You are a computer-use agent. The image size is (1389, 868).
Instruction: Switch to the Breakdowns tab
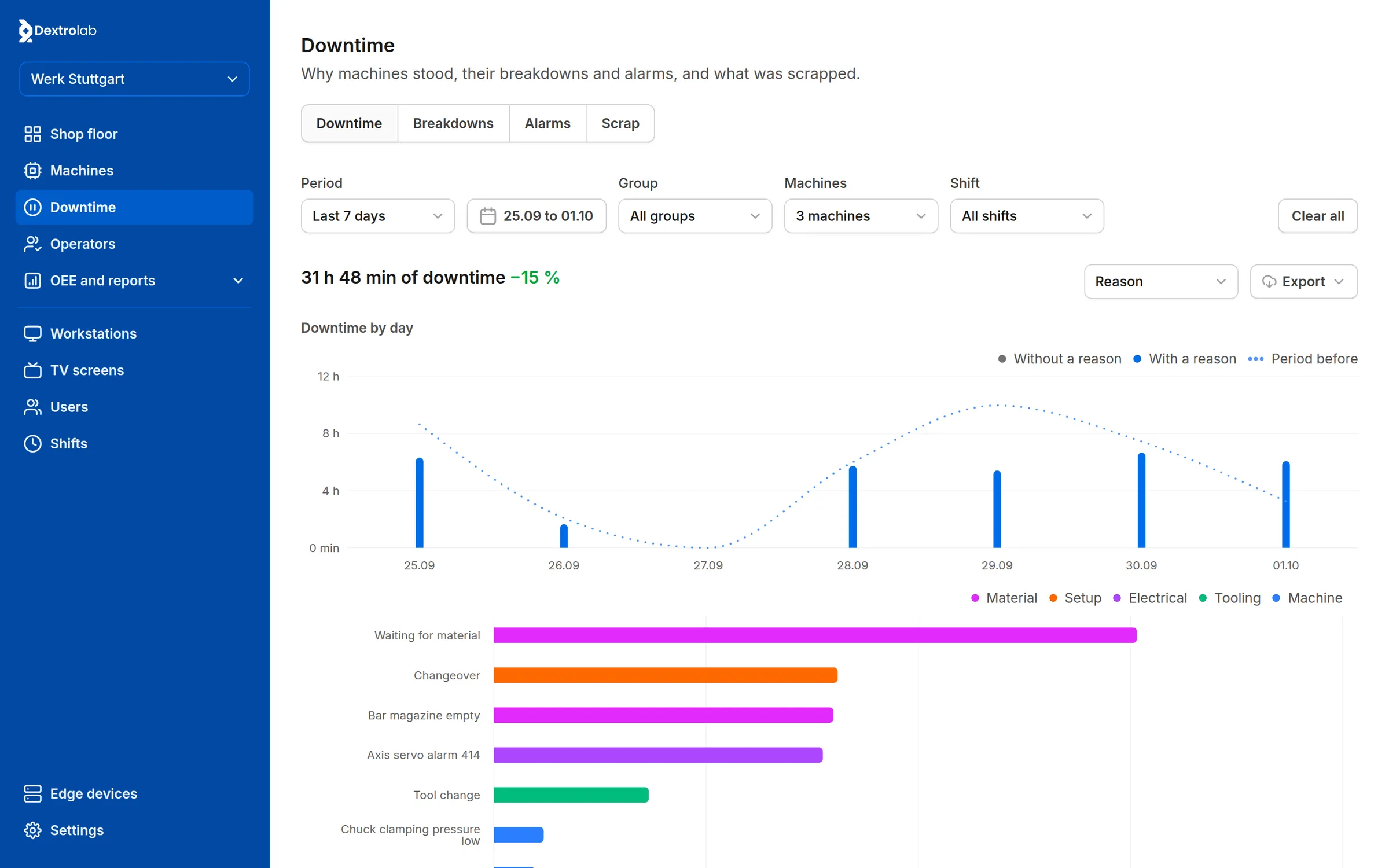pyautogui.click(x=453, y=123)
